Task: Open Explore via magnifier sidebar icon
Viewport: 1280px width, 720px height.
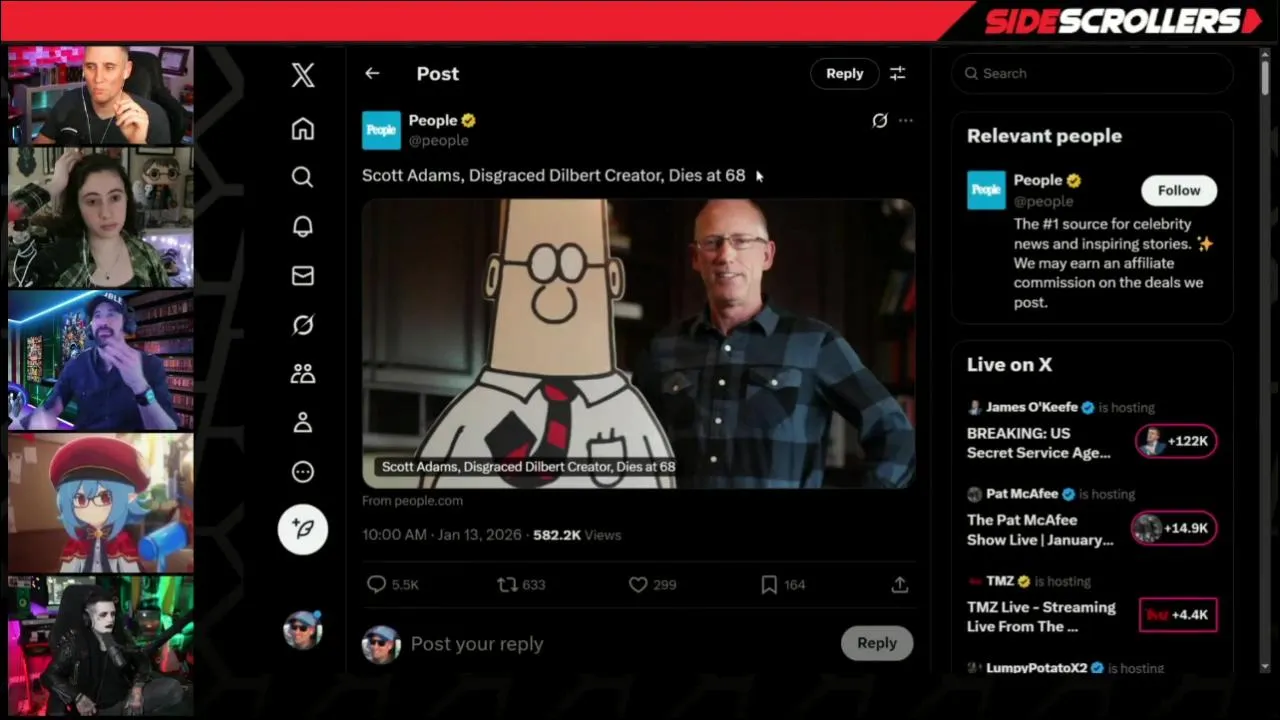Action: pos(303,177)
